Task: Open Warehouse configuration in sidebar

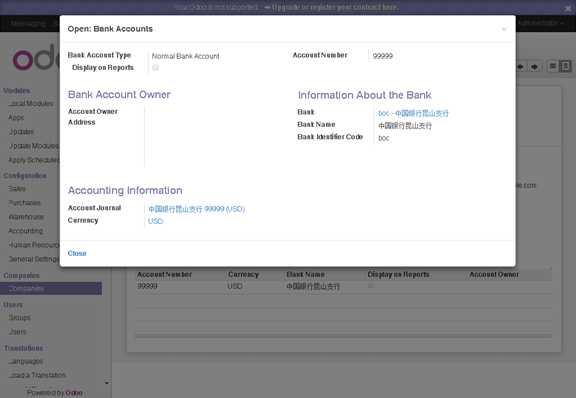Action: click(x=26, y=217)
